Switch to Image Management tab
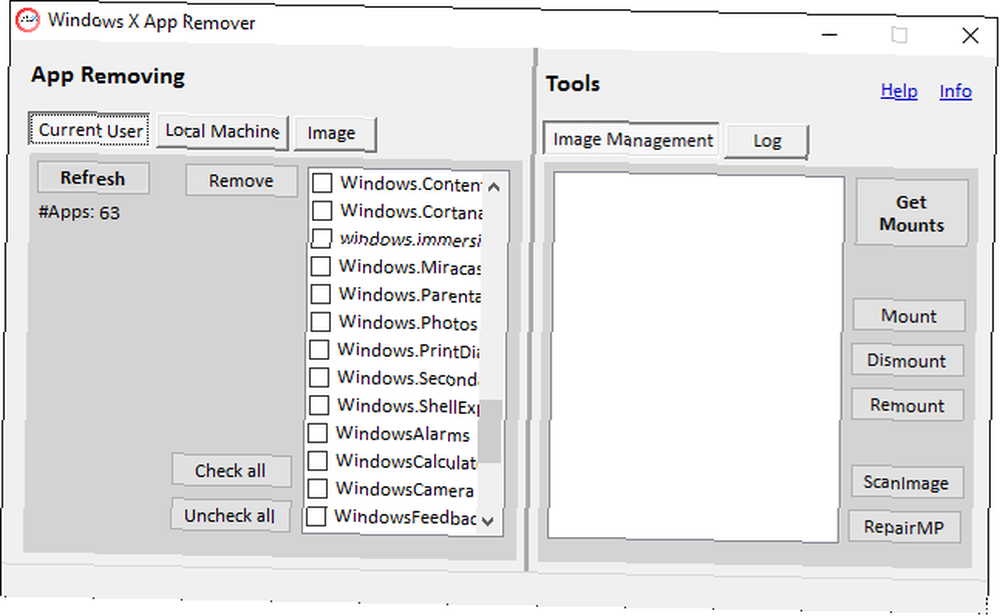This screenshot has width=1000, height=616. (x=631, y=138)
